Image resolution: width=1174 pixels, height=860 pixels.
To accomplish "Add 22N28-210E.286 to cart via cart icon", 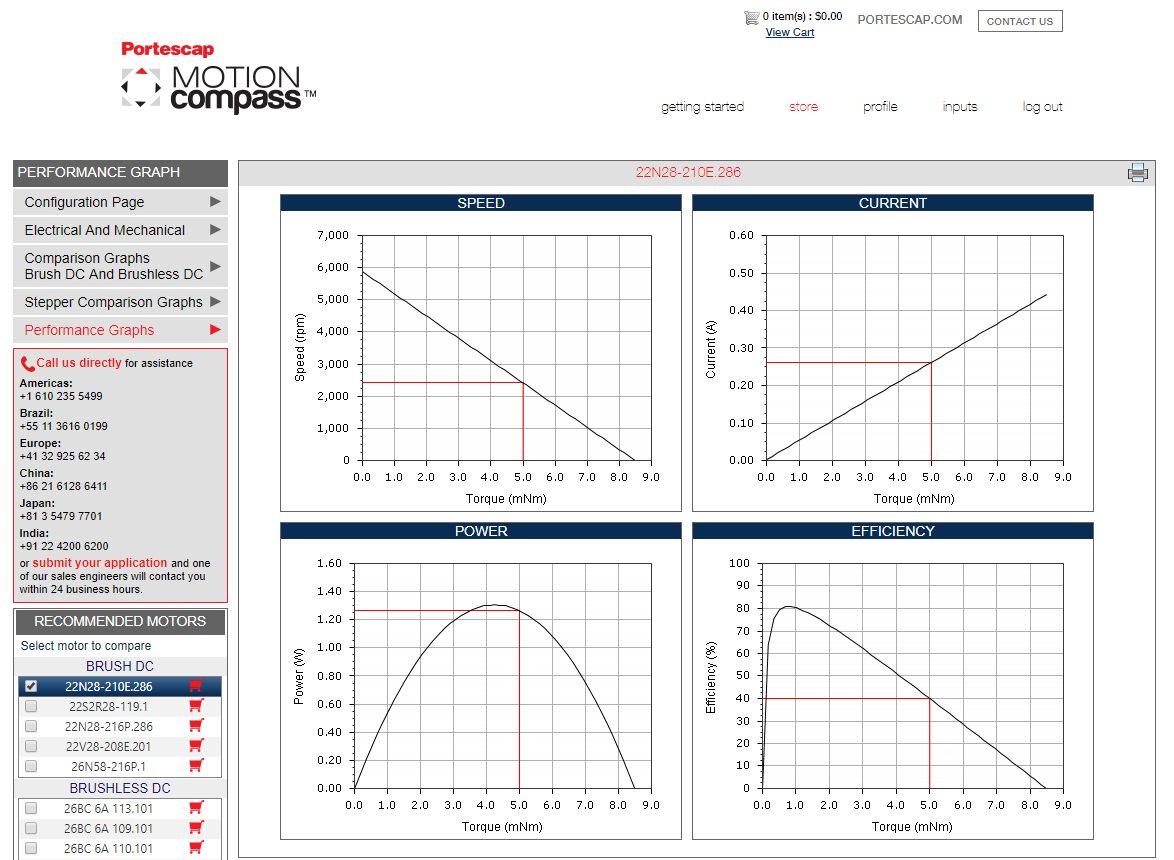I will pos(196,686).
